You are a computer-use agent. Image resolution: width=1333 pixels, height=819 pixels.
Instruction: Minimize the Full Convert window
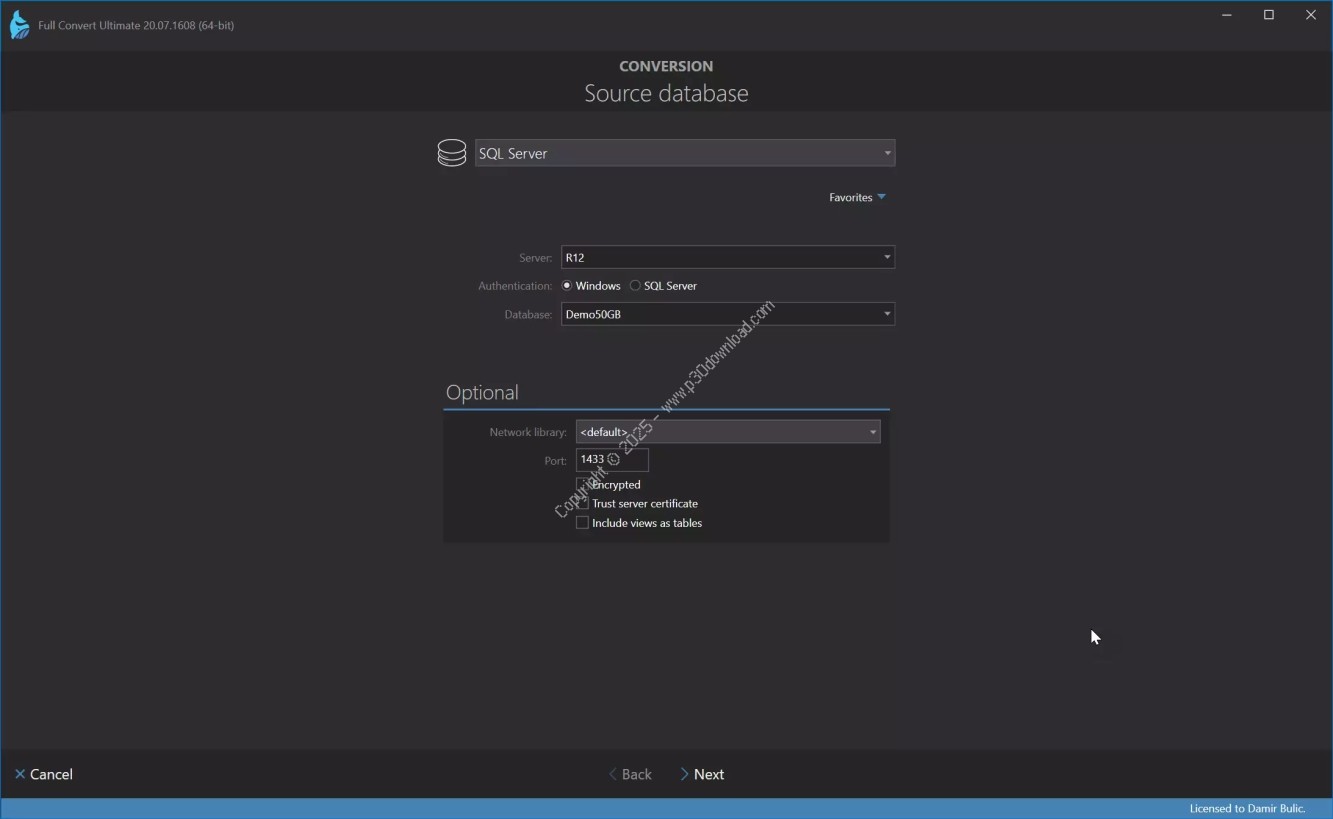coord(1227,15)
